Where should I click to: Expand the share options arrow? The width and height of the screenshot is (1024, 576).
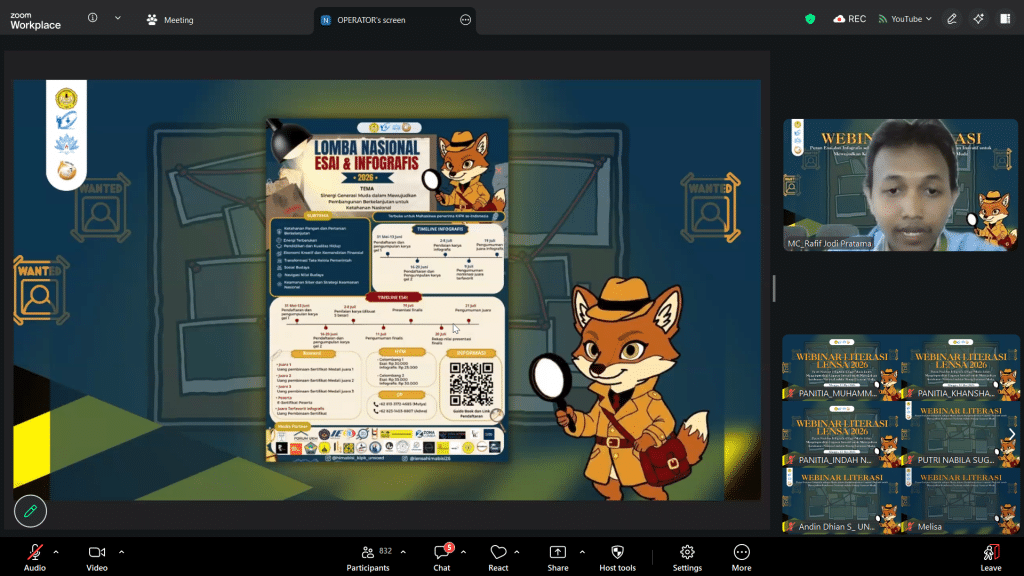click(582, 552)
